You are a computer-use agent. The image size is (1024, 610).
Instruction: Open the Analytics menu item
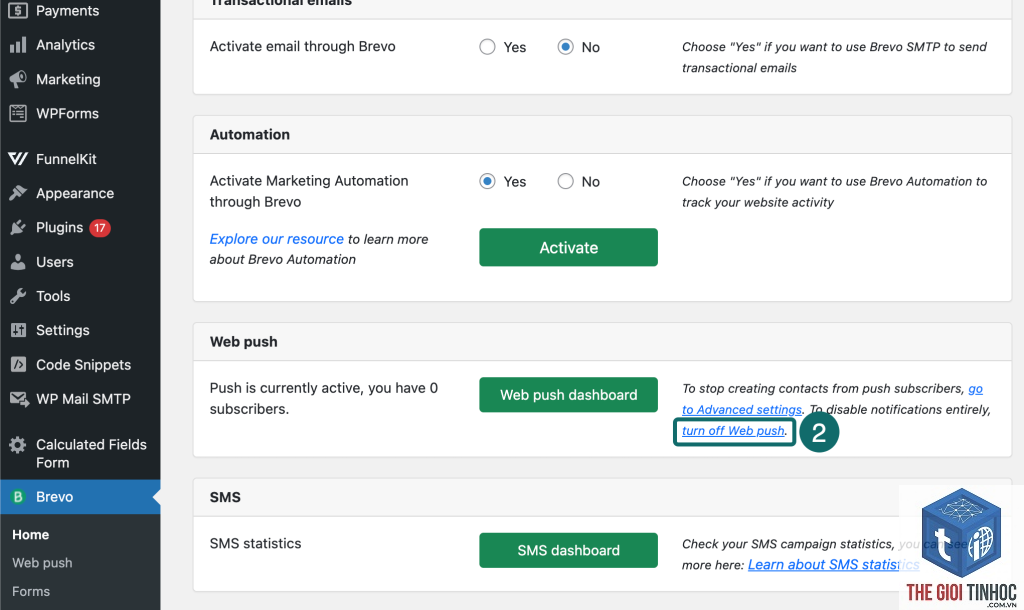(65, 44)
